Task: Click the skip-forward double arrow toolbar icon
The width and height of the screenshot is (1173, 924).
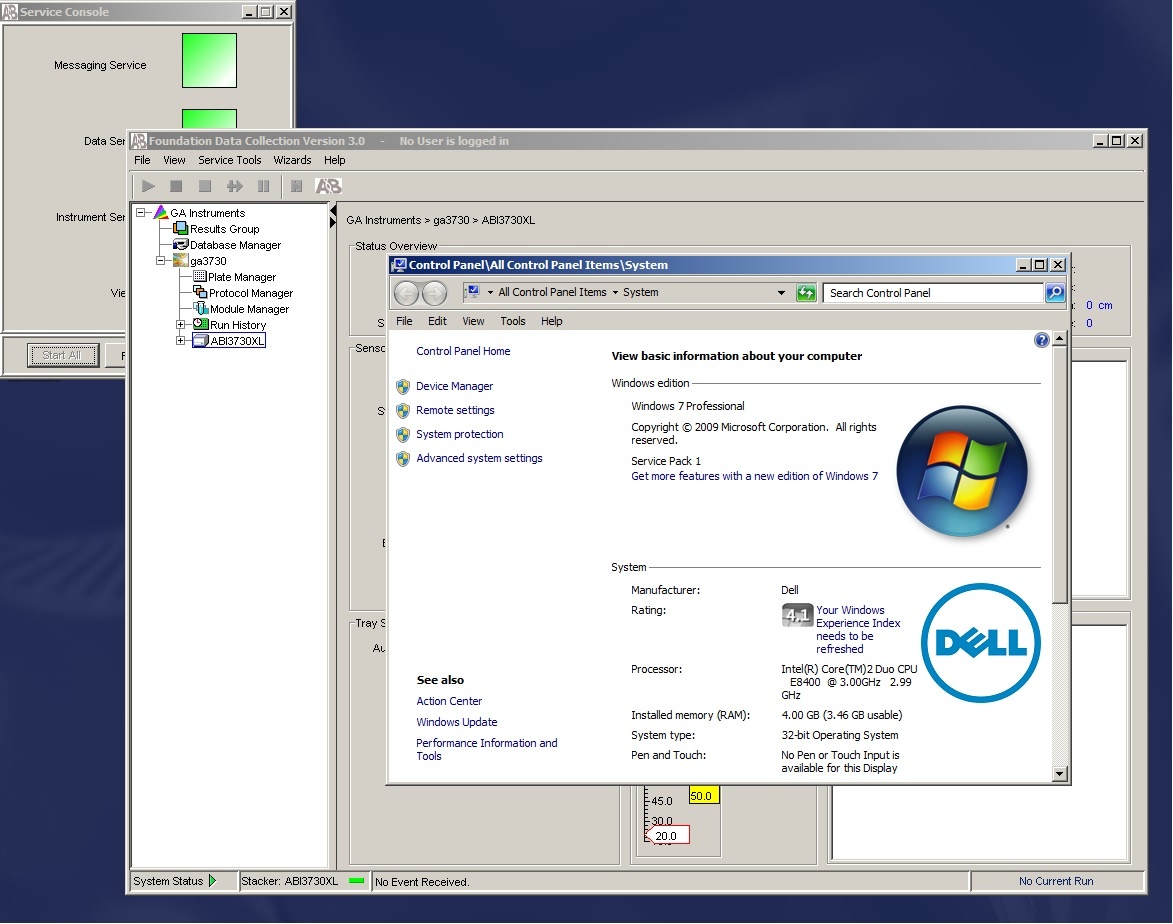Action: [235, 186]
